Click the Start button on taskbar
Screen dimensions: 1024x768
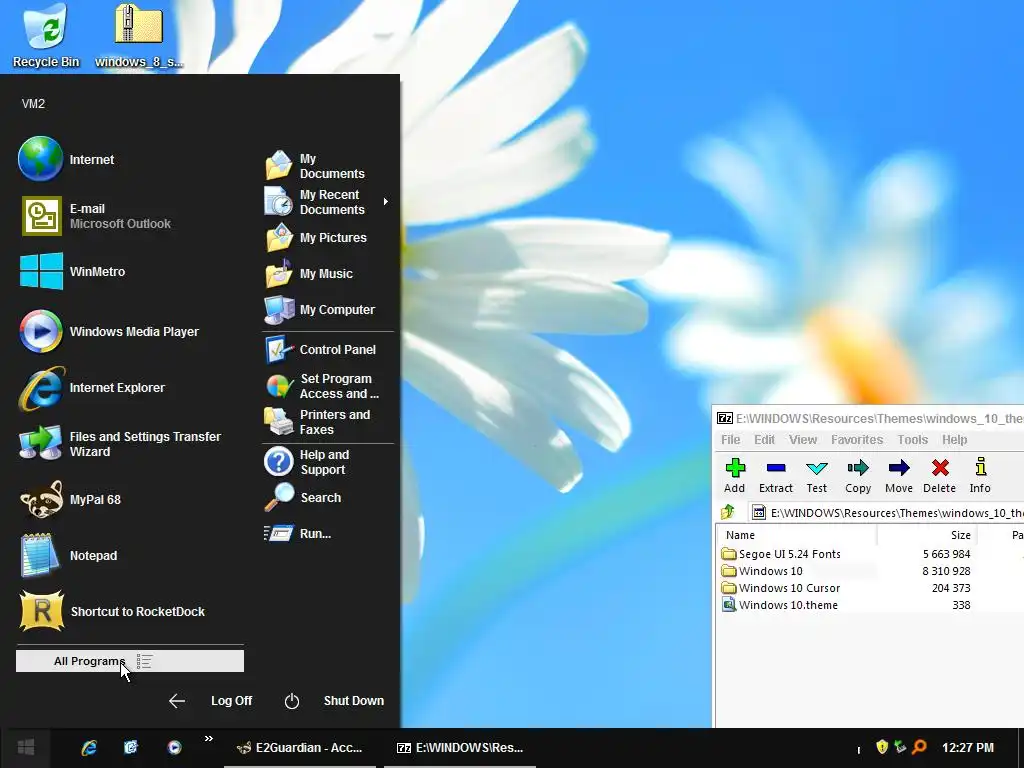[26, 748]
